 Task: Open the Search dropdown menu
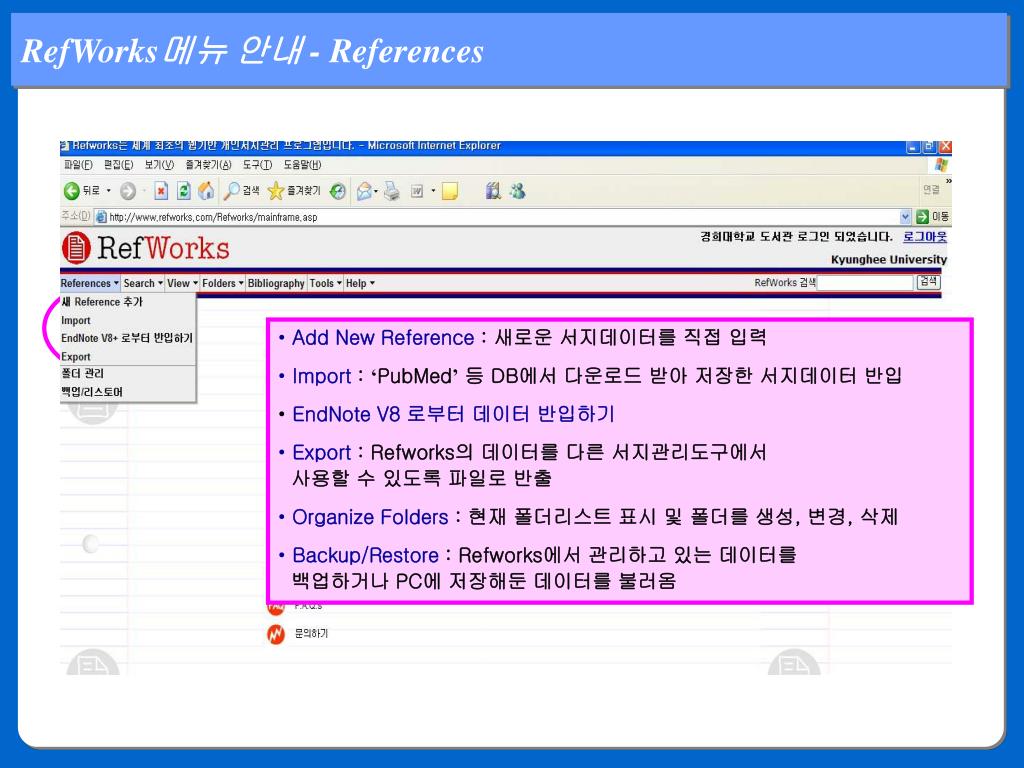click(143, 283)
